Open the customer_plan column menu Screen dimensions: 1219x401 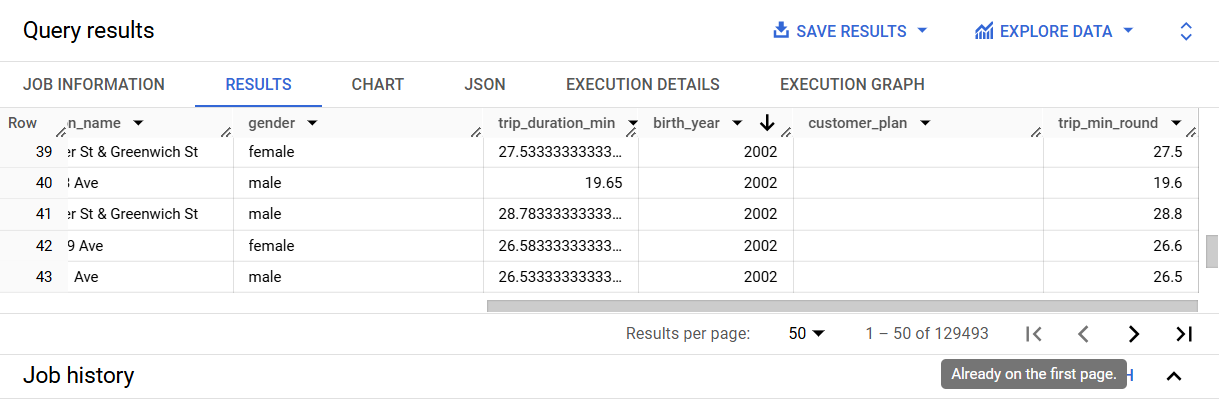(x=925, y=123)
